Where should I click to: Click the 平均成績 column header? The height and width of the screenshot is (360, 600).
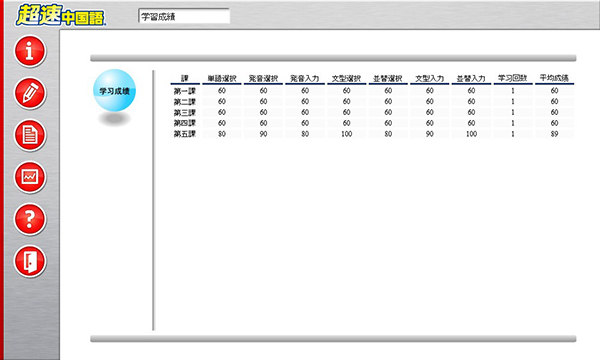pos(554,78)
